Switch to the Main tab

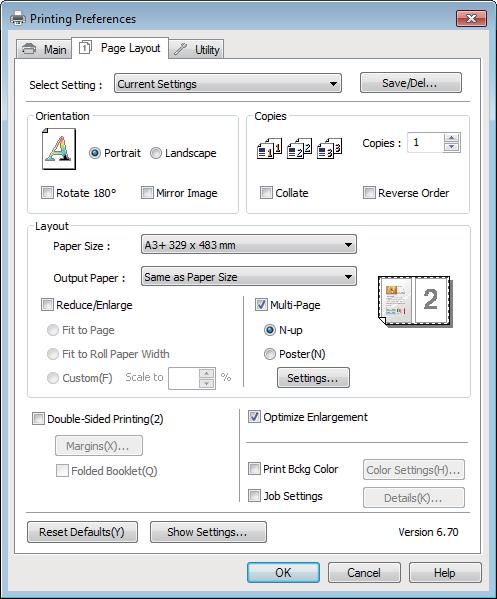point(44,49)
